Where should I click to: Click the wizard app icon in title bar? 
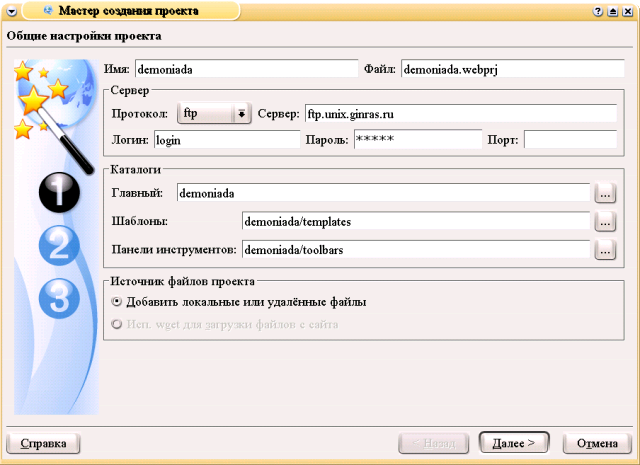(x=47, y=11)
